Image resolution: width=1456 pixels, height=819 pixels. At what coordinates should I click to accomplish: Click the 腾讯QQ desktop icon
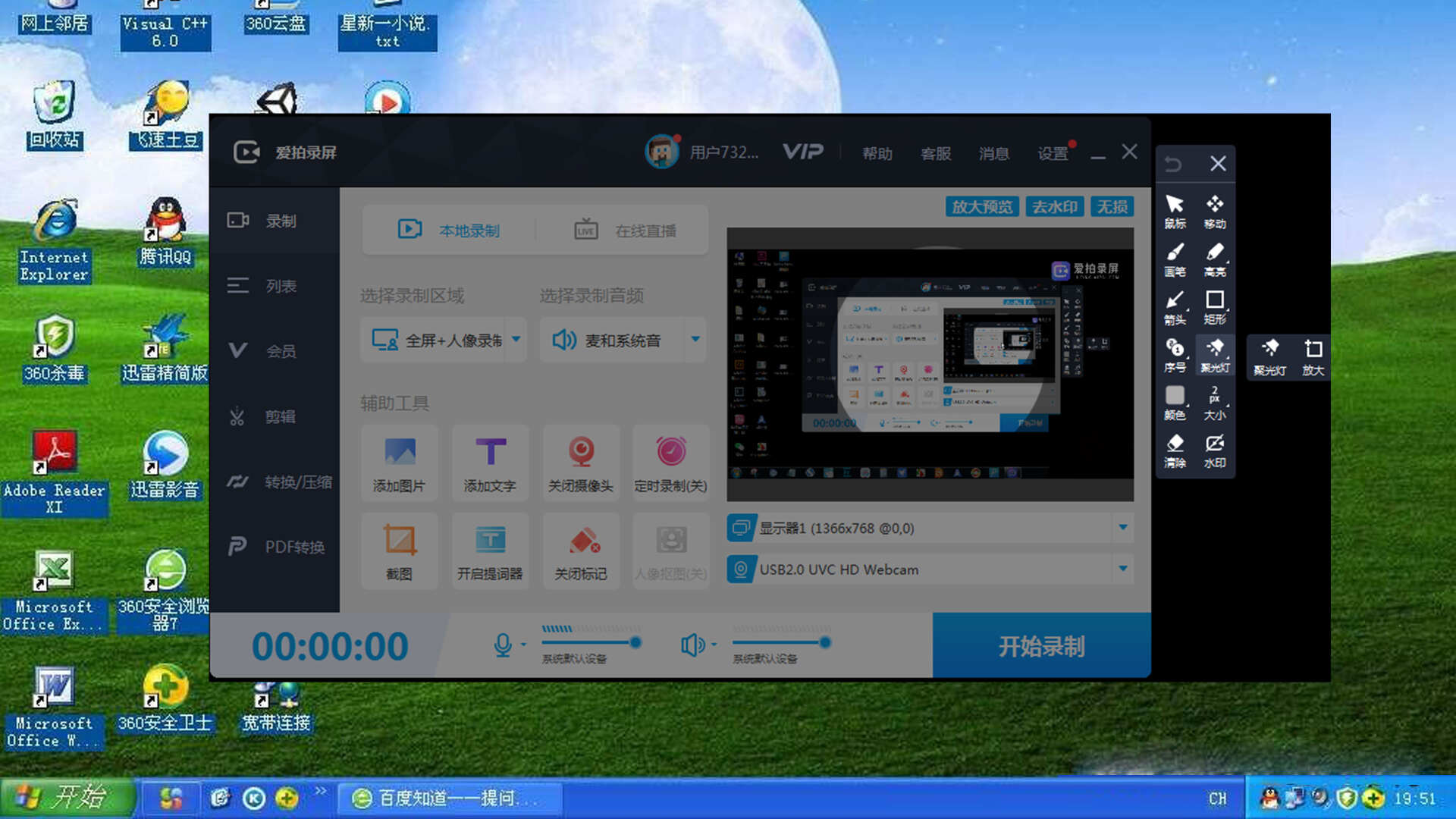[x=165, y=231]
